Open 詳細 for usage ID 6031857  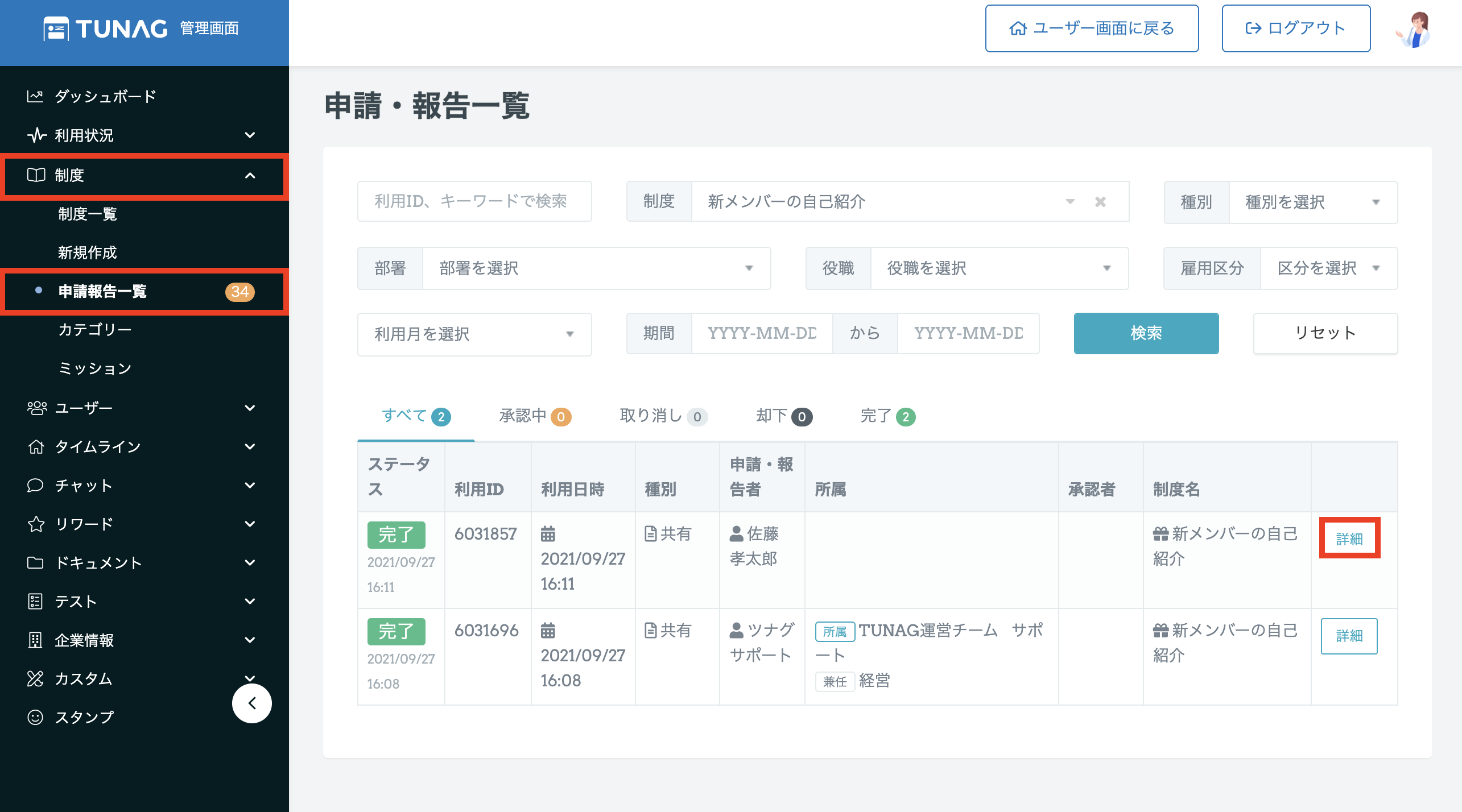[x=1349, y=538]
